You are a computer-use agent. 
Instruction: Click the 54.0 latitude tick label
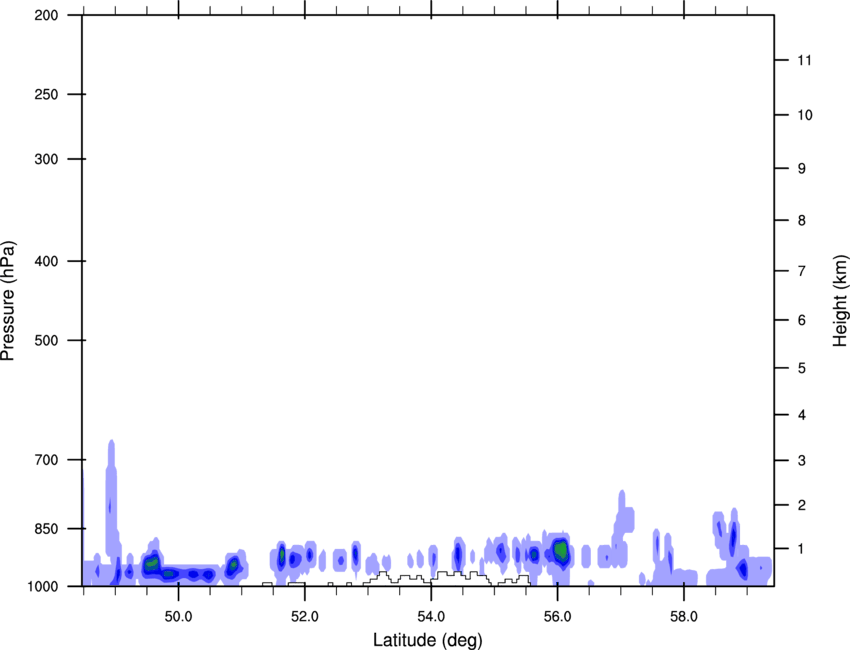431,617
